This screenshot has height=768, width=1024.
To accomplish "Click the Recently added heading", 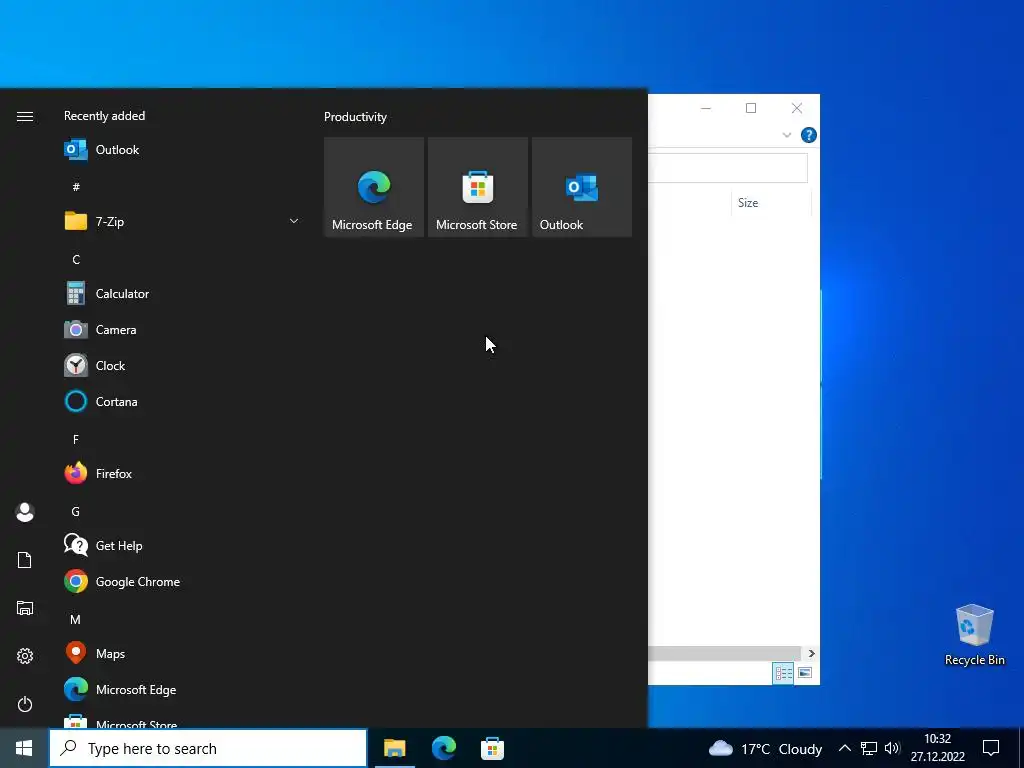I will 104,116.
